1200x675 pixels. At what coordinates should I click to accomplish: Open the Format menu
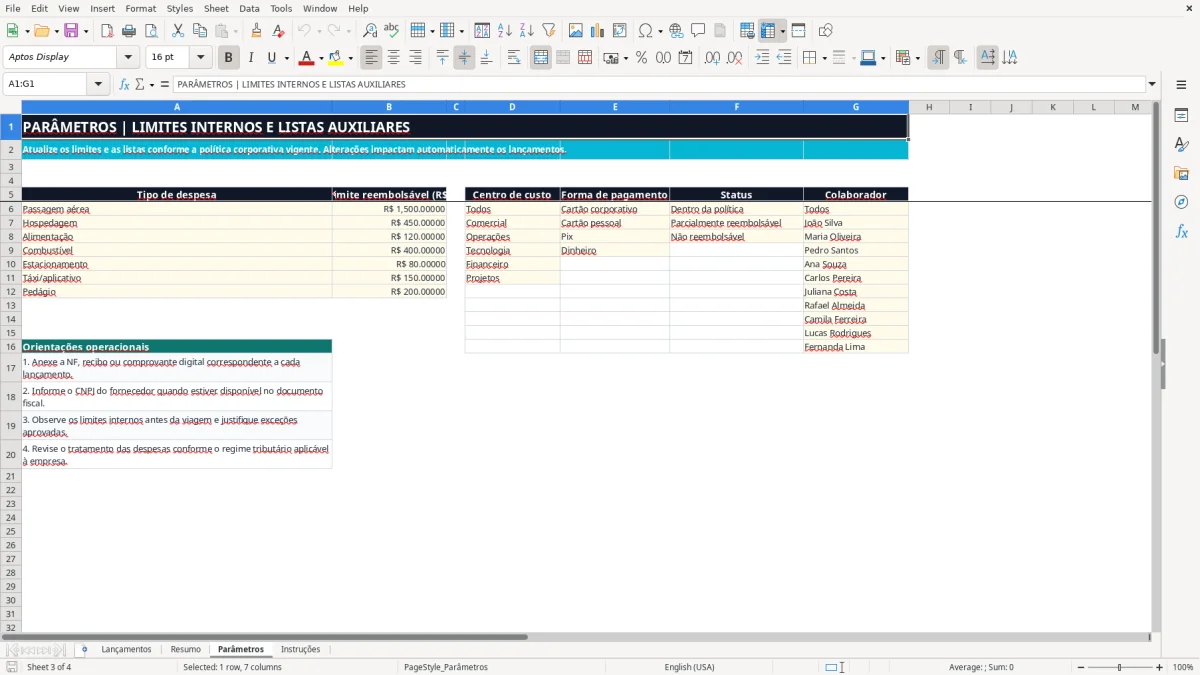[140, 8]
